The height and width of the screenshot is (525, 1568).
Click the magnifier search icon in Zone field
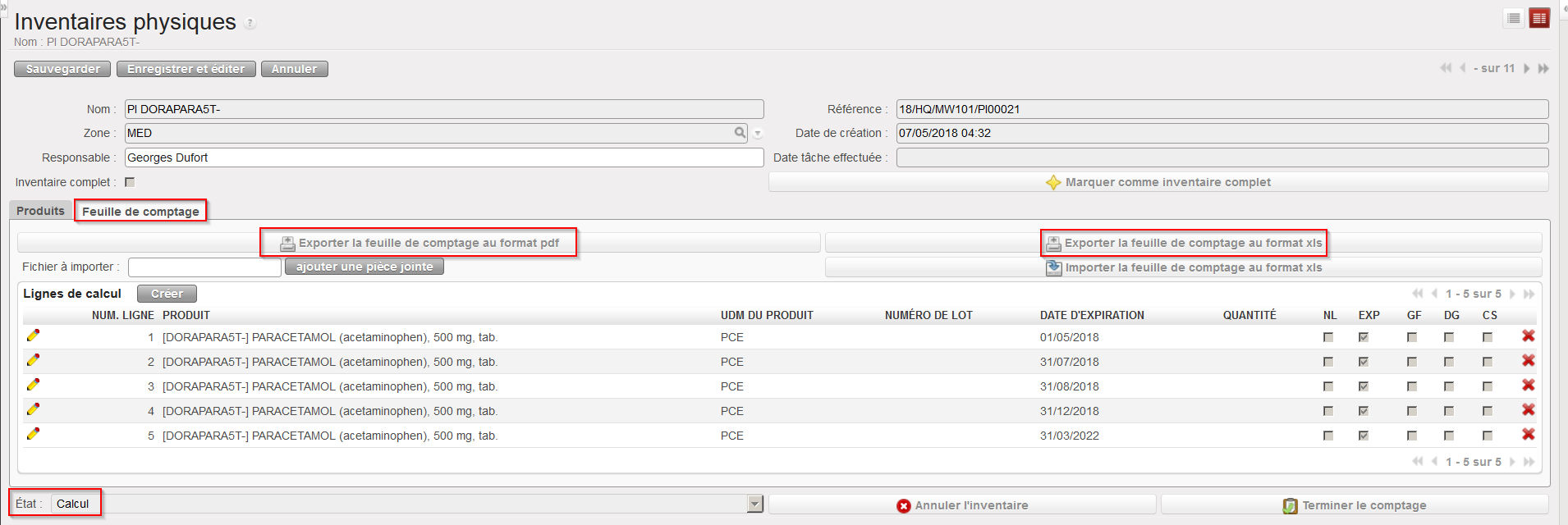pyautogui.click(x=740, y=133)
